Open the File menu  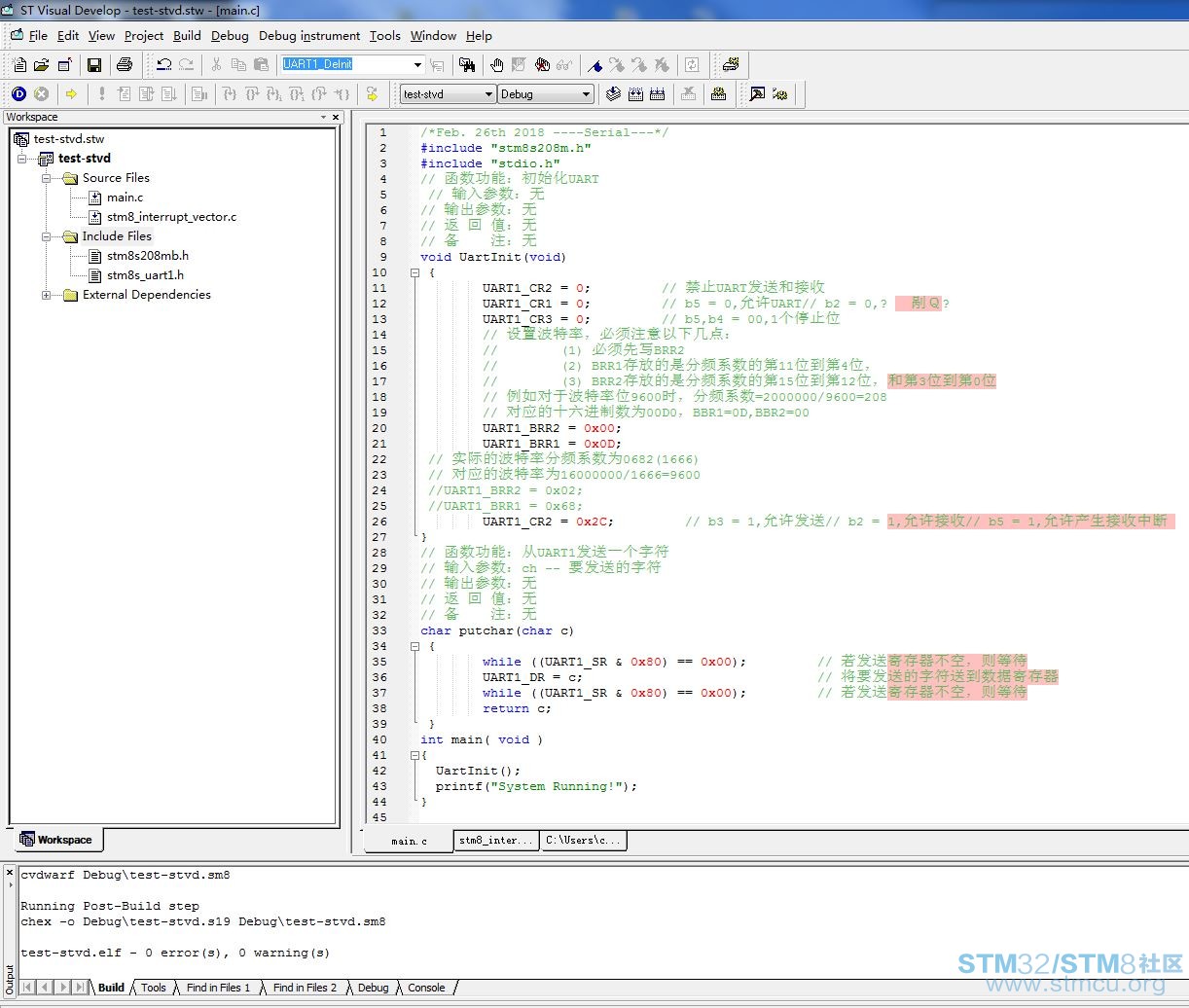coord(38,36)
